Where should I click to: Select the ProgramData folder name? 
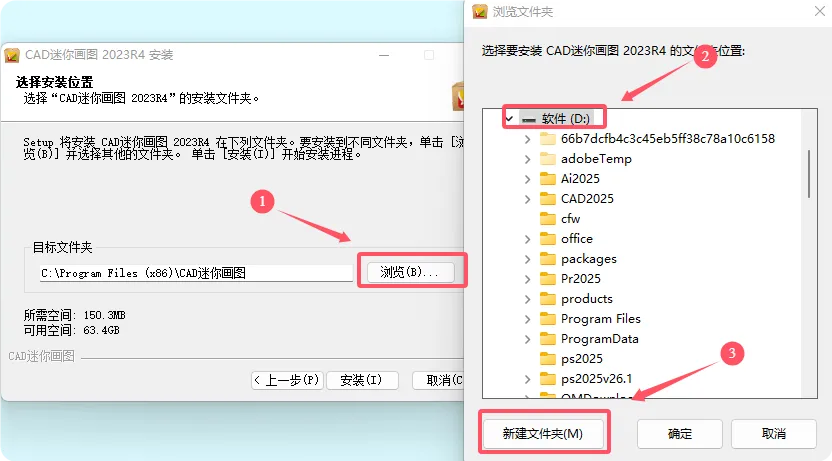pos(600,339)
